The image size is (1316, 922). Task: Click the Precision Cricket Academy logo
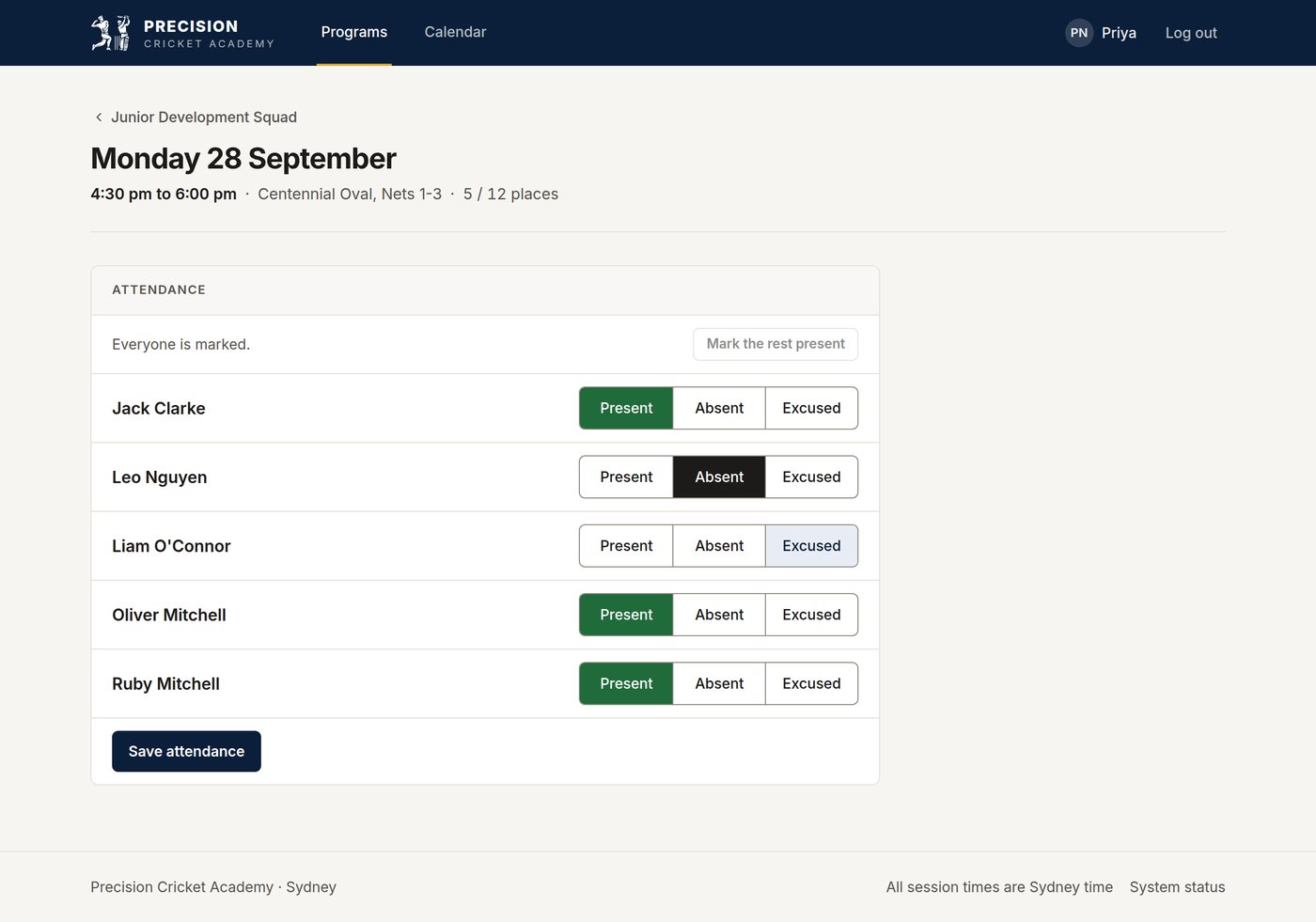coord(182,33)
